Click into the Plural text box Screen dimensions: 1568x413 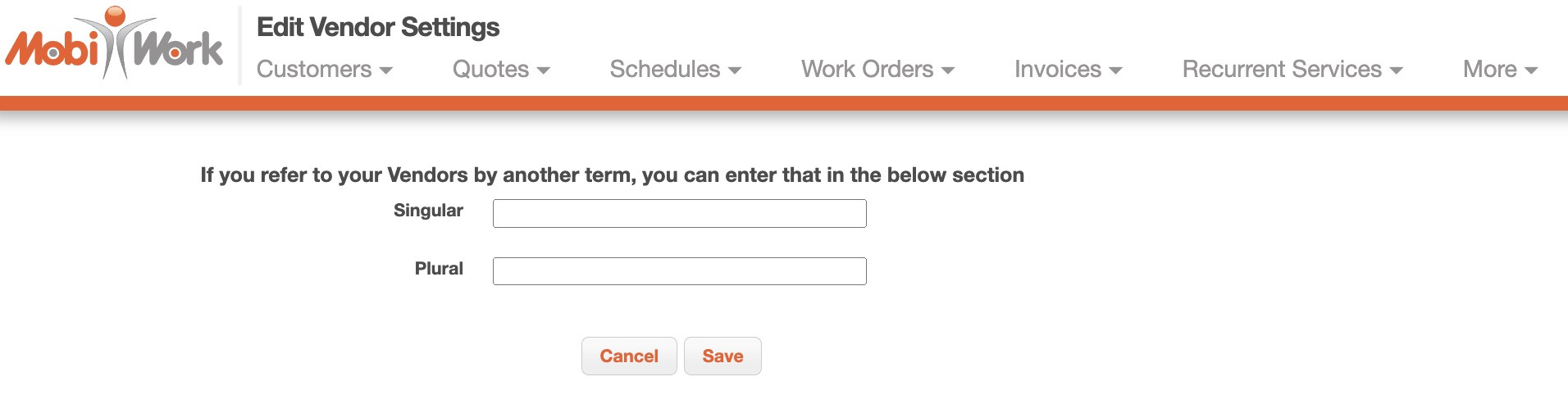point(679,271)
